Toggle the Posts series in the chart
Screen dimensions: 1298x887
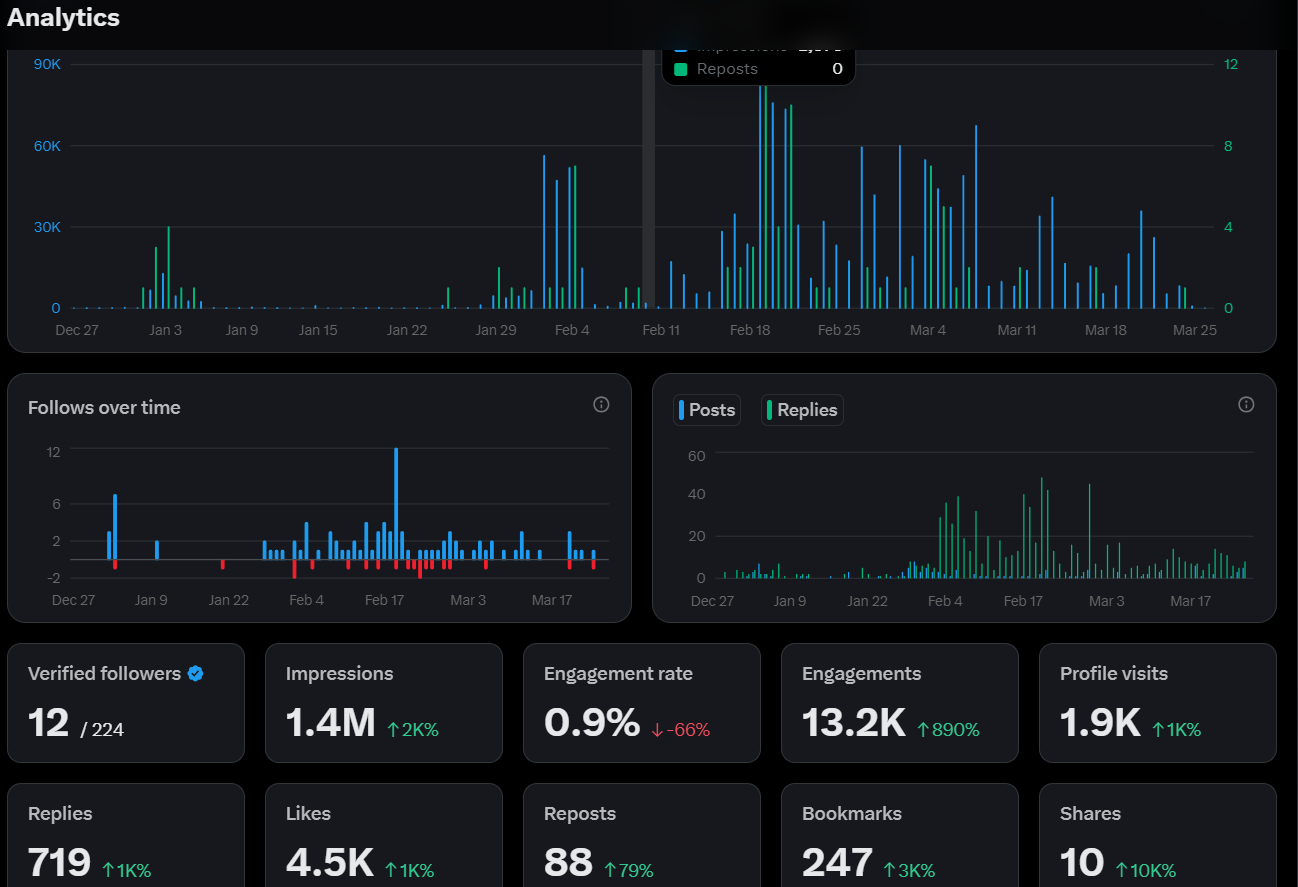pos(707,410)
